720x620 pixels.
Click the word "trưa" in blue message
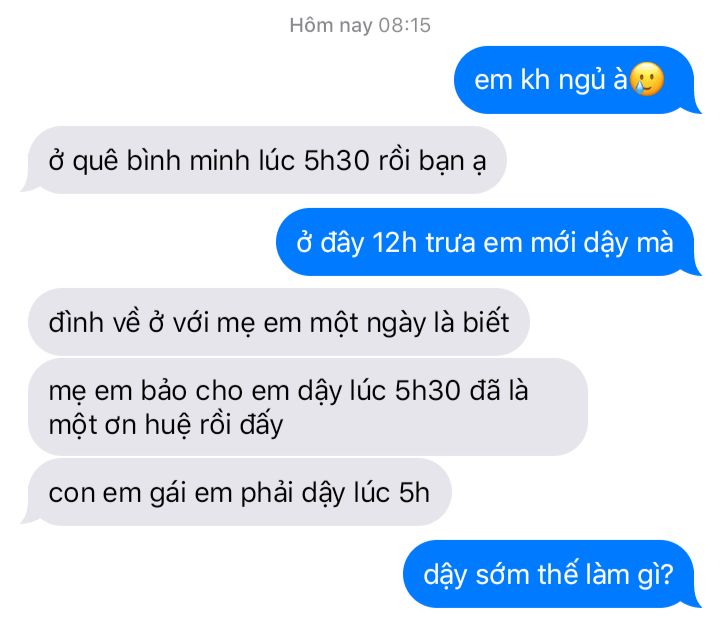coord(450,243)
